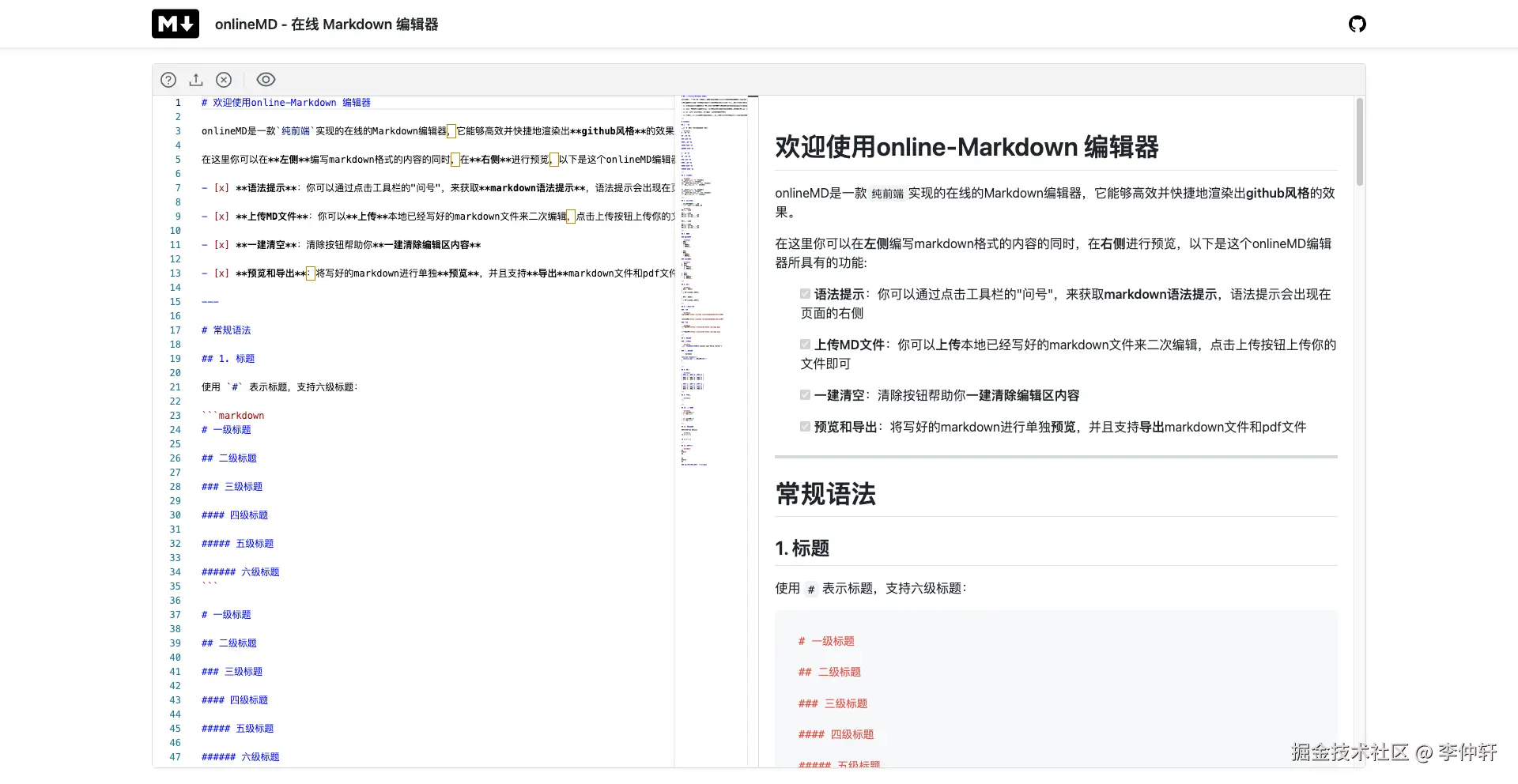
Task: Click the '---' divider line in editor
Action: tap(210, 302)
